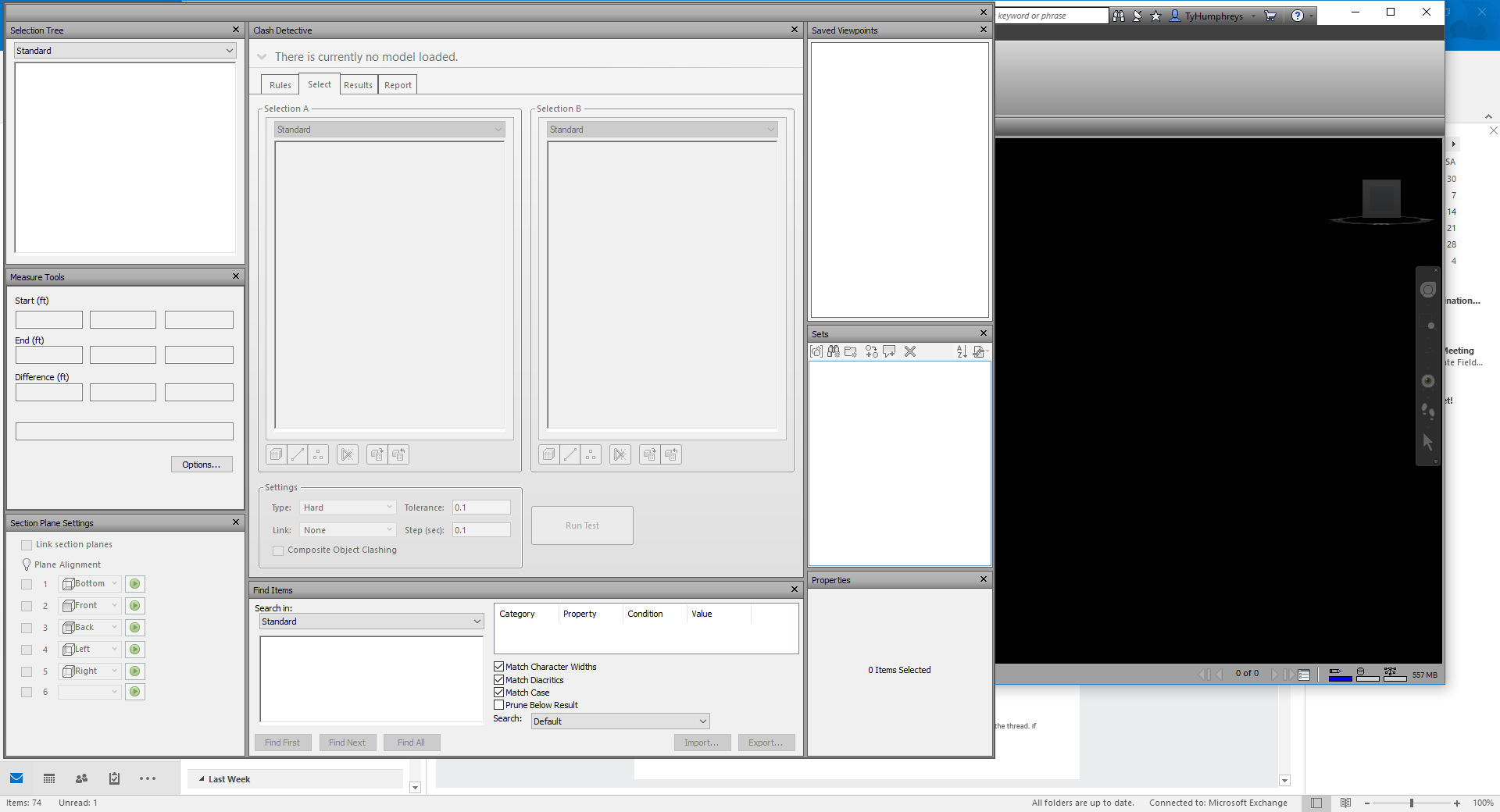Open the Selection Tree Standard dropdown
This screenshot has width=1500, height=812.
pyautogui.click(x=124, y=50)
